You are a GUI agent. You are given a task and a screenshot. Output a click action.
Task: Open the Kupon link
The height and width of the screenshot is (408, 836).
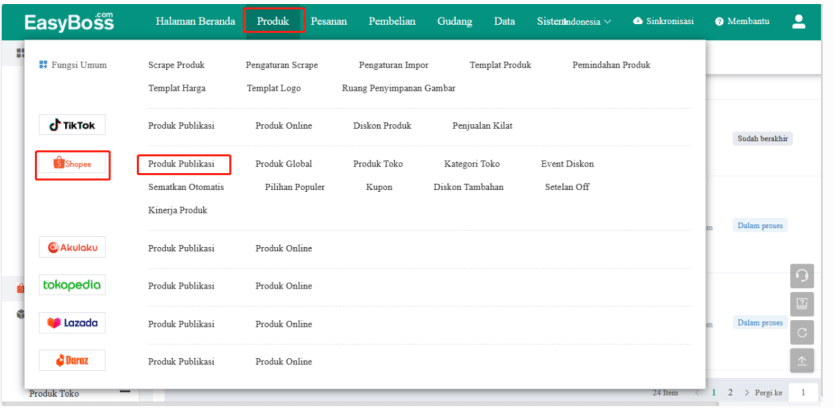379,187
